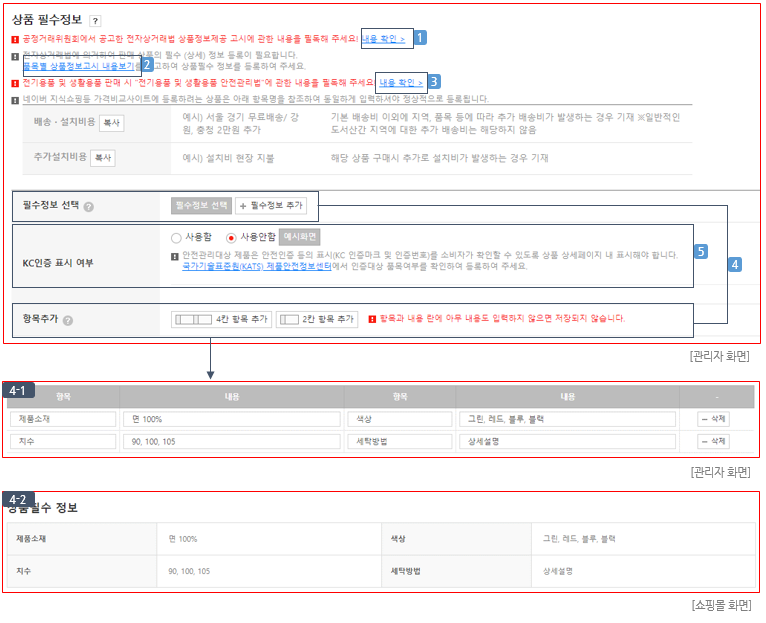Click 치수 cell in shop preview table
Image resolution: width=766 pixels, height=623 pixels.
(82, 571)
